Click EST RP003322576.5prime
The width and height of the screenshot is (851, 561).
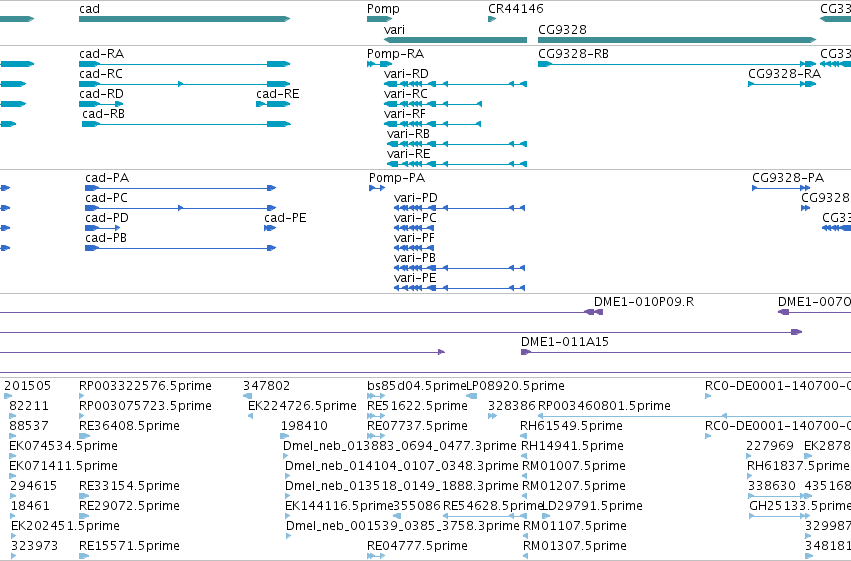tap(82, 396)
